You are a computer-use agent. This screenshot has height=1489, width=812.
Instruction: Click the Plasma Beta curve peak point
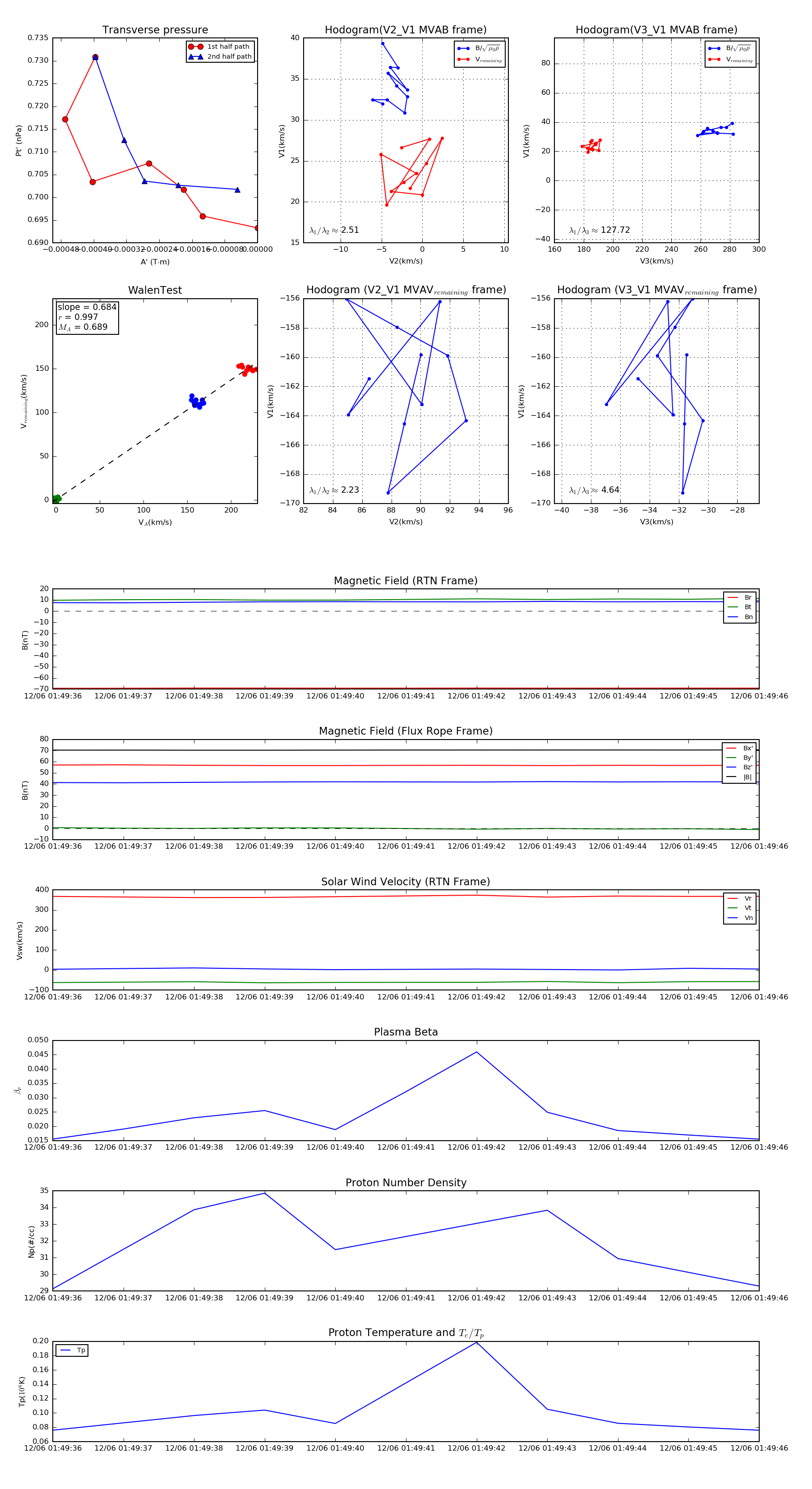477,1052
